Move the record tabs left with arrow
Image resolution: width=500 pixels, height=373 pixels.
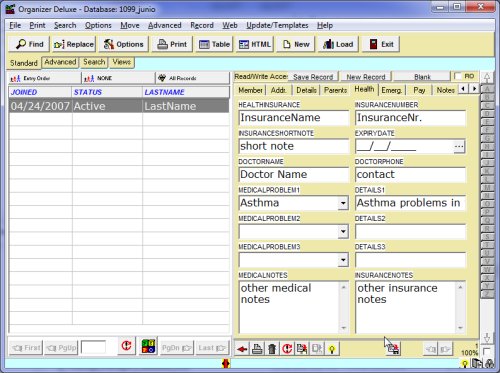(463, 89)
